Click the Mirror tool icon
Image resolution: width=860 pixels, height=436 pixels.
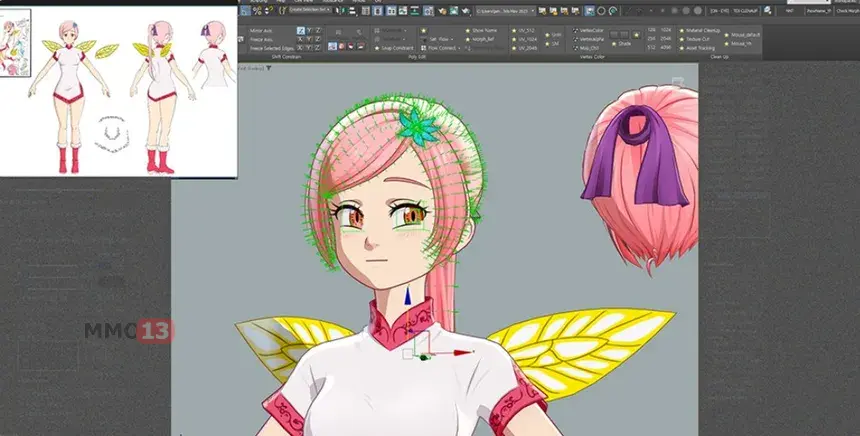[340, 10]
